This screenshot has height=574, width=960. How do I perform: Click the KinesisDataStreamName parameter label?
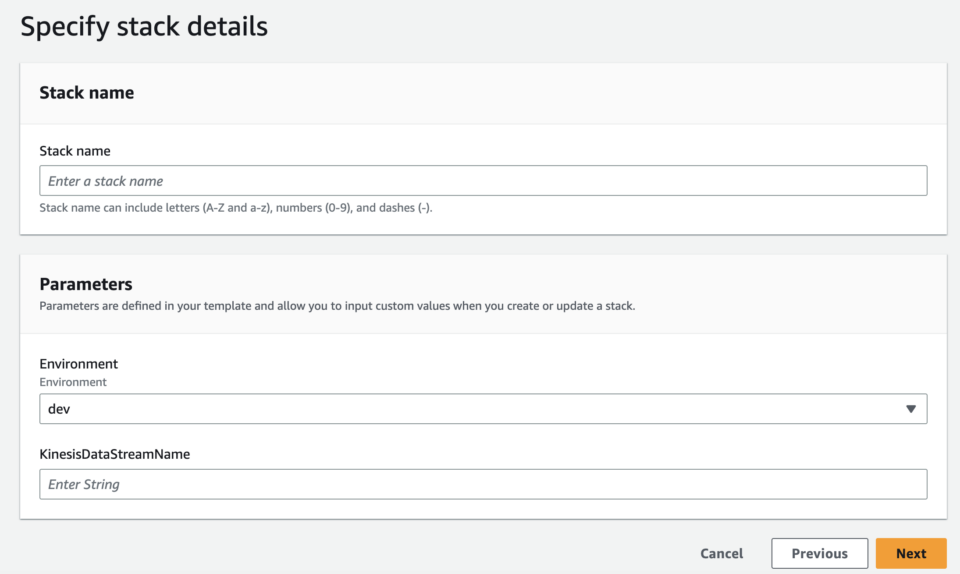tap(114, 454)
